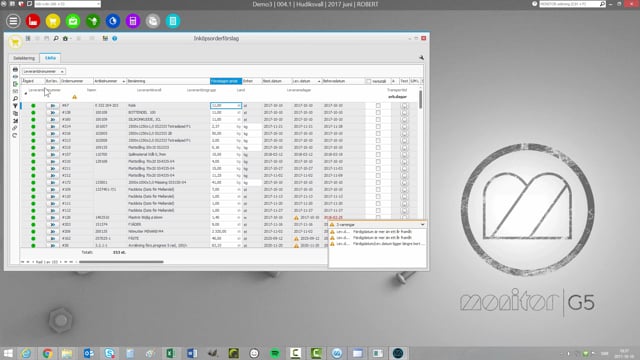
Task: Click the first warning entry in warnings popup
Action: click(378, 232)
